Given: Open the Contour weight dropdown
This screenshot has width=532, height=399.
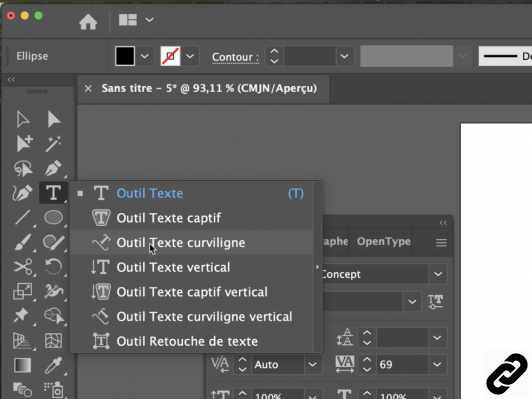Looking at the screenshot, I should click(x=344, y=56).
